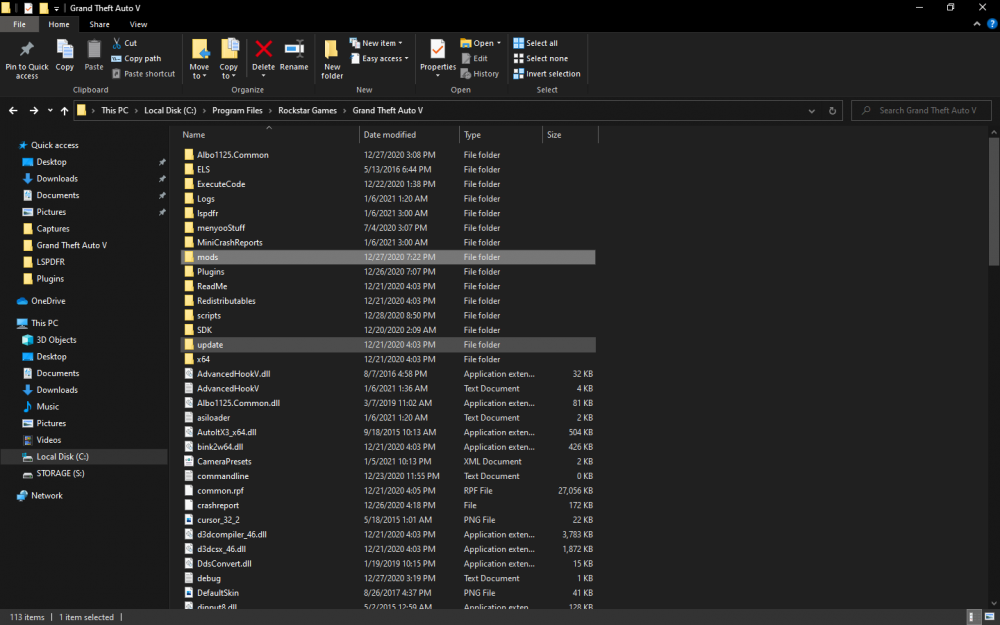Click Rockstar Games in the address path
Image resolution: width=1000 pixels, height=625 pixels.
(307, 111)
